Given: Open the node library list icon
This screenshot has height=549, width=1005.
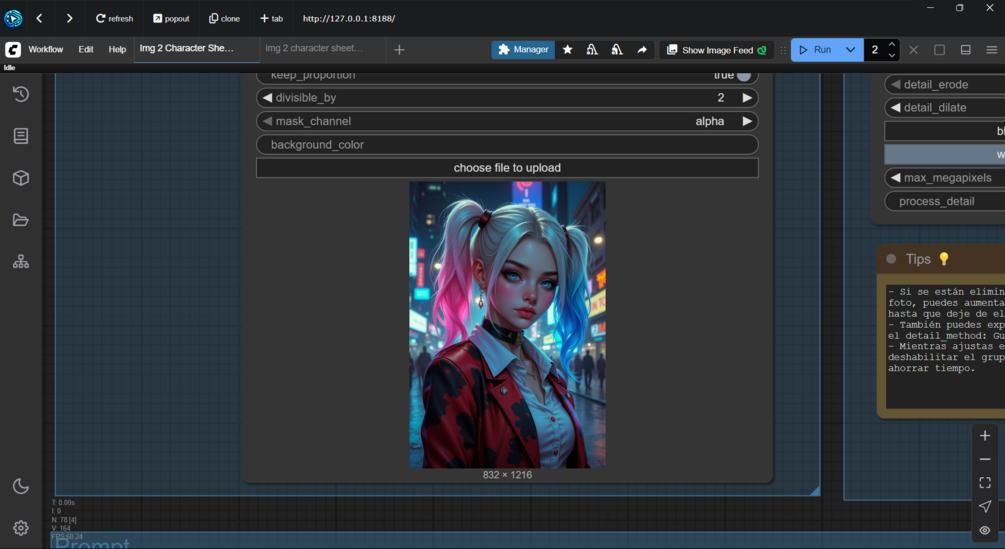Looking at the screenshot, I should tap(21, 136).
